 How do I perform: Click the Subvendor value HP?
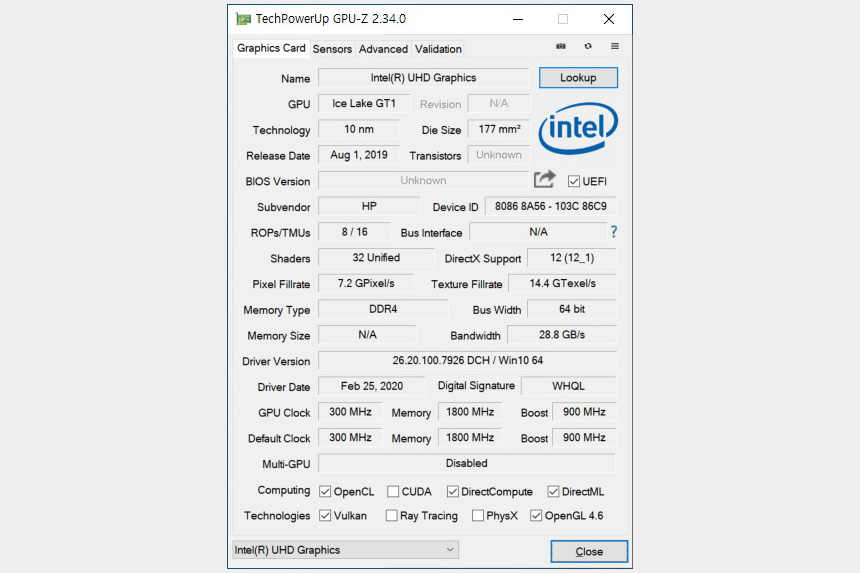coord(369,207)
